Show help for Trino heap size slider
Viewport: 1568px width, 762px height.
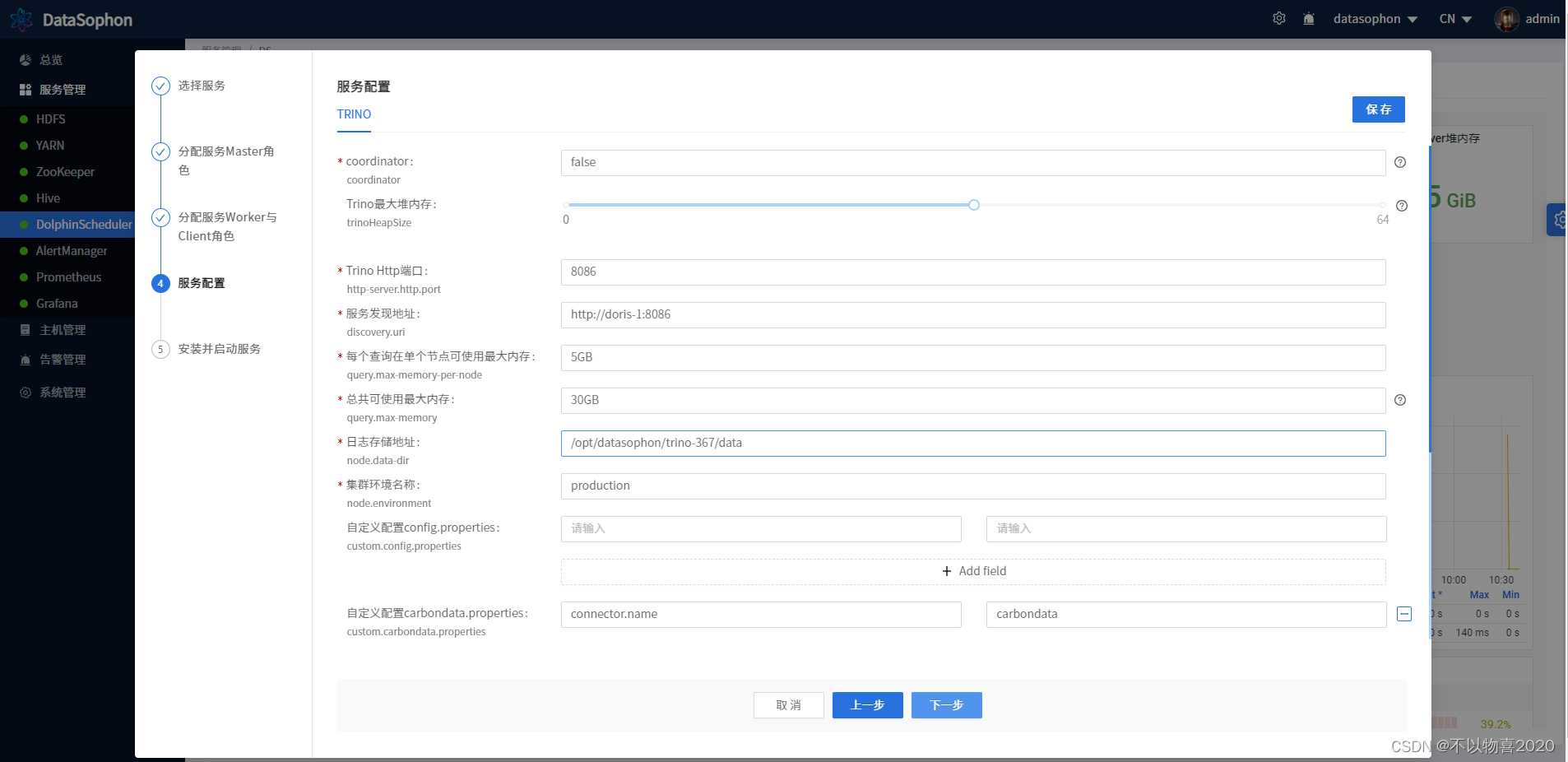point(1402,206)
